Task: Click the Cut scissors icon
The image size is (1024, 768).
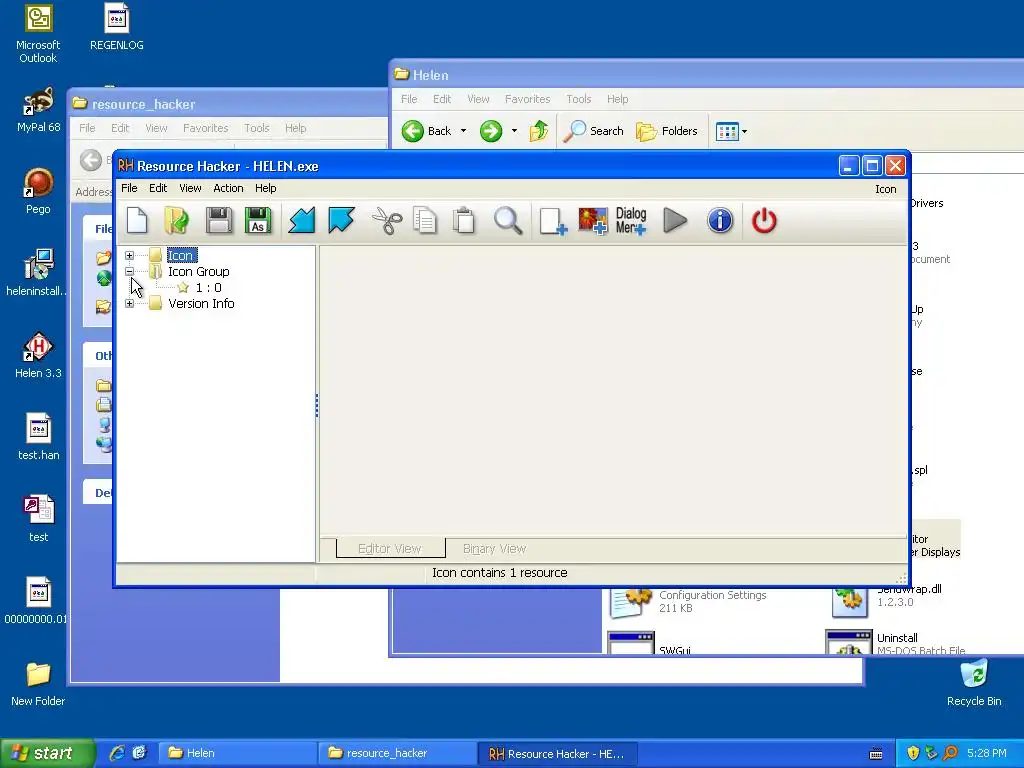Action: (x=387, y=220)
